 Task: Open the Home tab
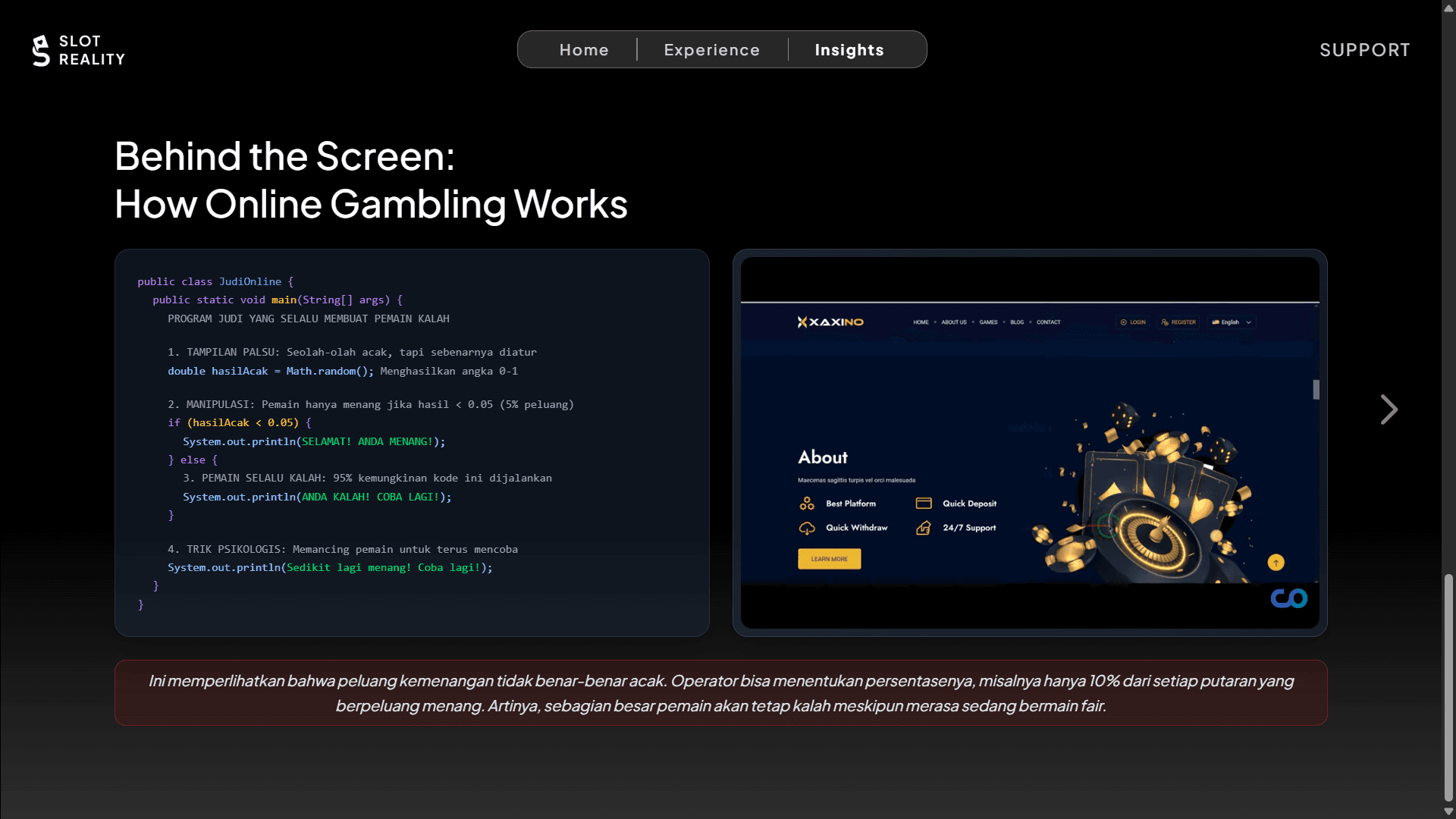(584, 50)
